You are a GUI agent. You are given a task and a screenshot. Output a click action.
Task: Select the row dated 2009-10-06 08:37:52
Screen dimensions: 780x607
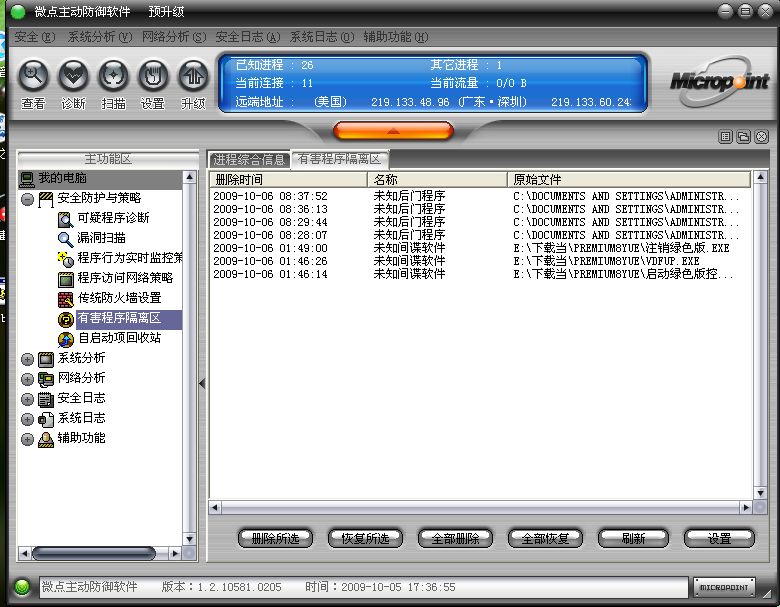coord(480,196)
